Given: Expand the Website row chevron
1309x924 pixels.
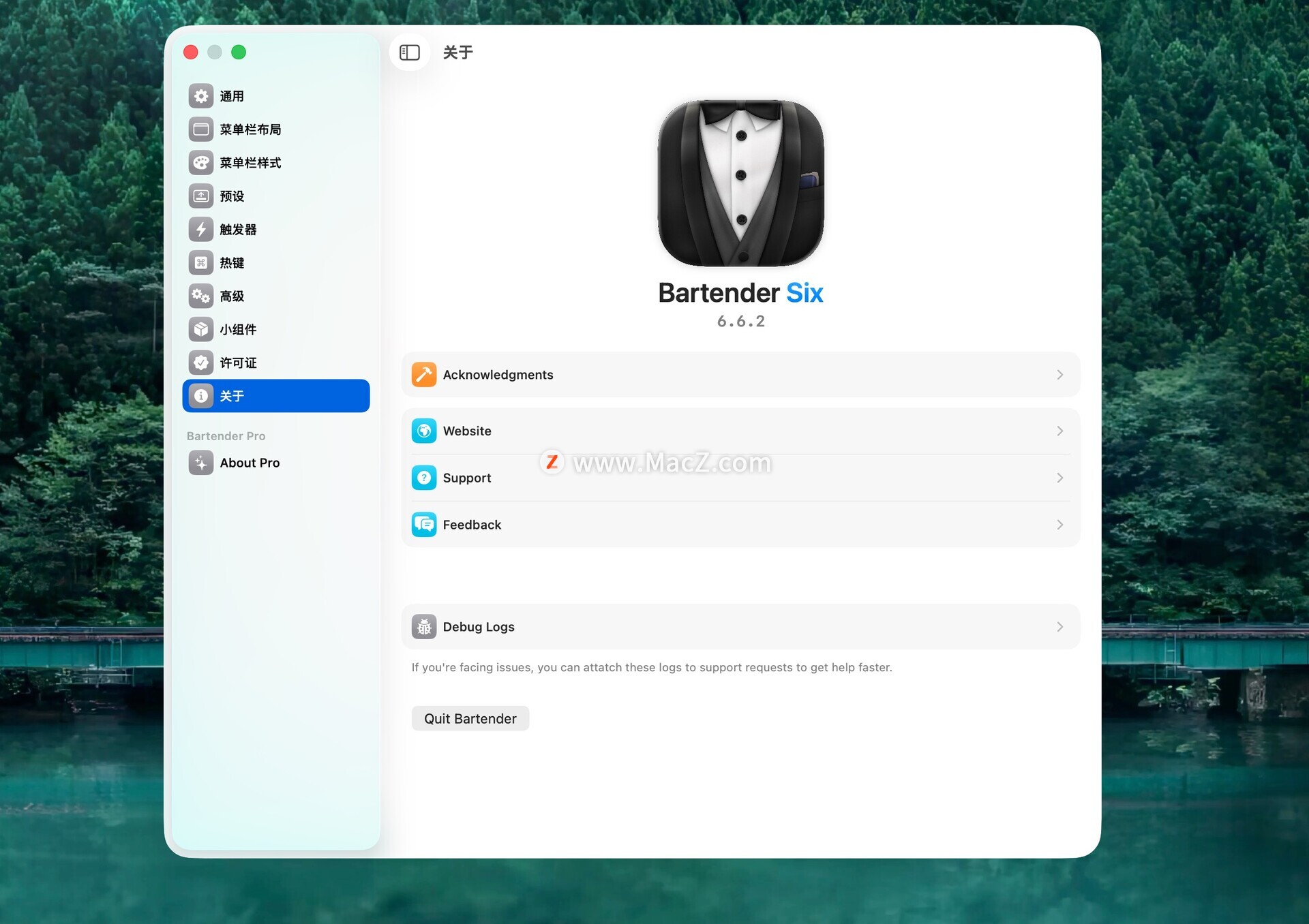Looking at the screenshot, I should (1060, 431).
